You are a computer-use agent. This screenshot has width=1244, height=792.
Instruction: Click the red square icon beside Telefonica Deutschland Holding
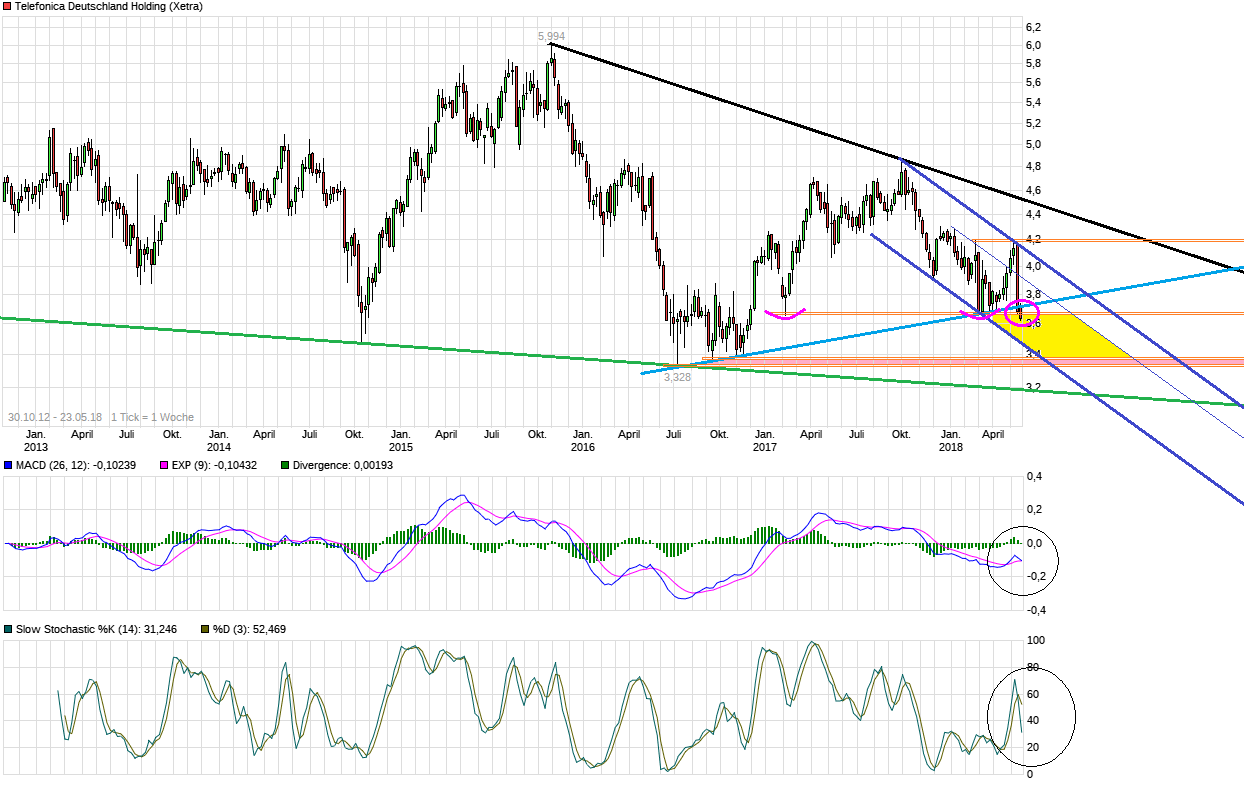tap(8, 6)
